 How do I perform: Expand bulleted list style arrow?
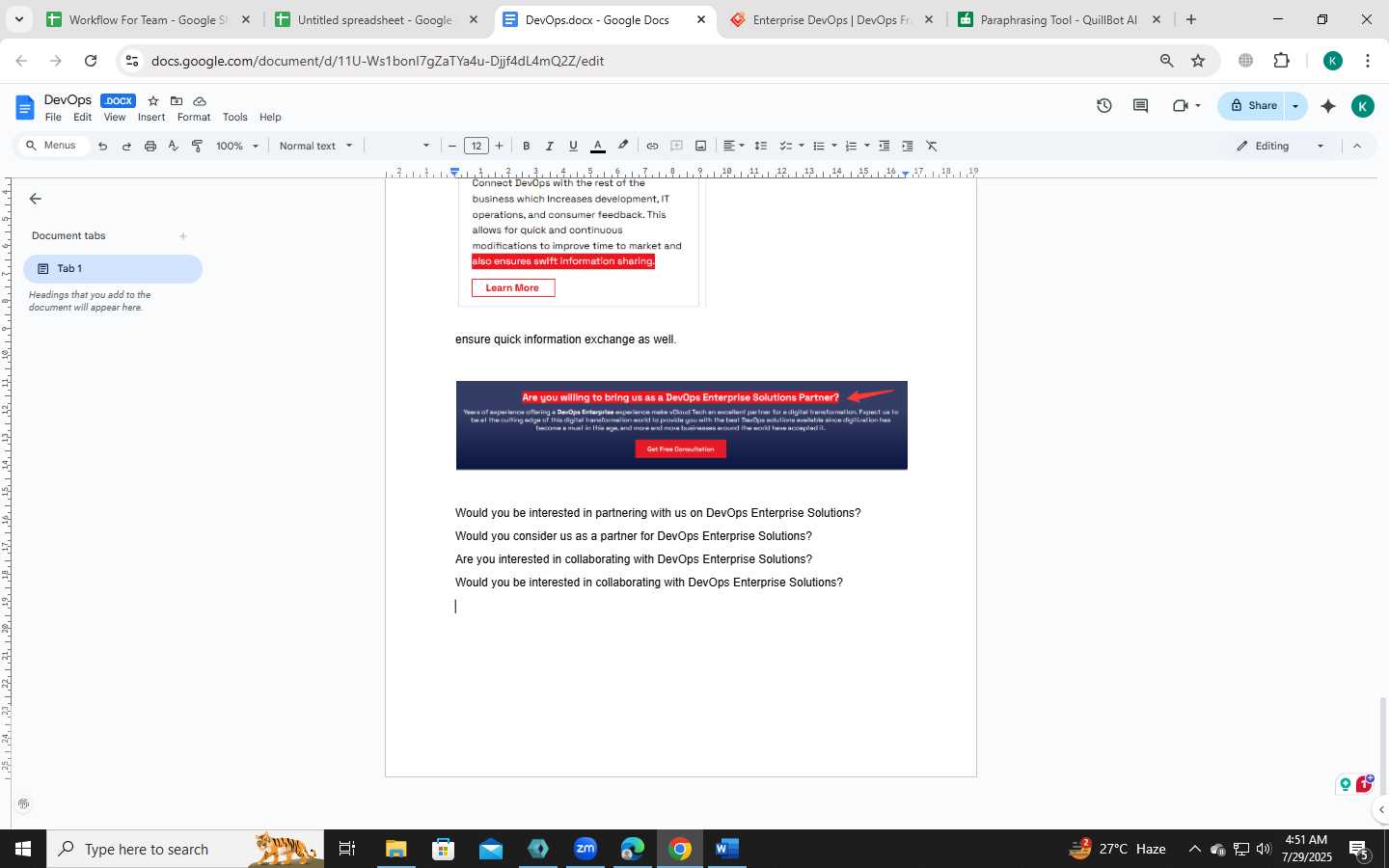click(x=834, y=146)
